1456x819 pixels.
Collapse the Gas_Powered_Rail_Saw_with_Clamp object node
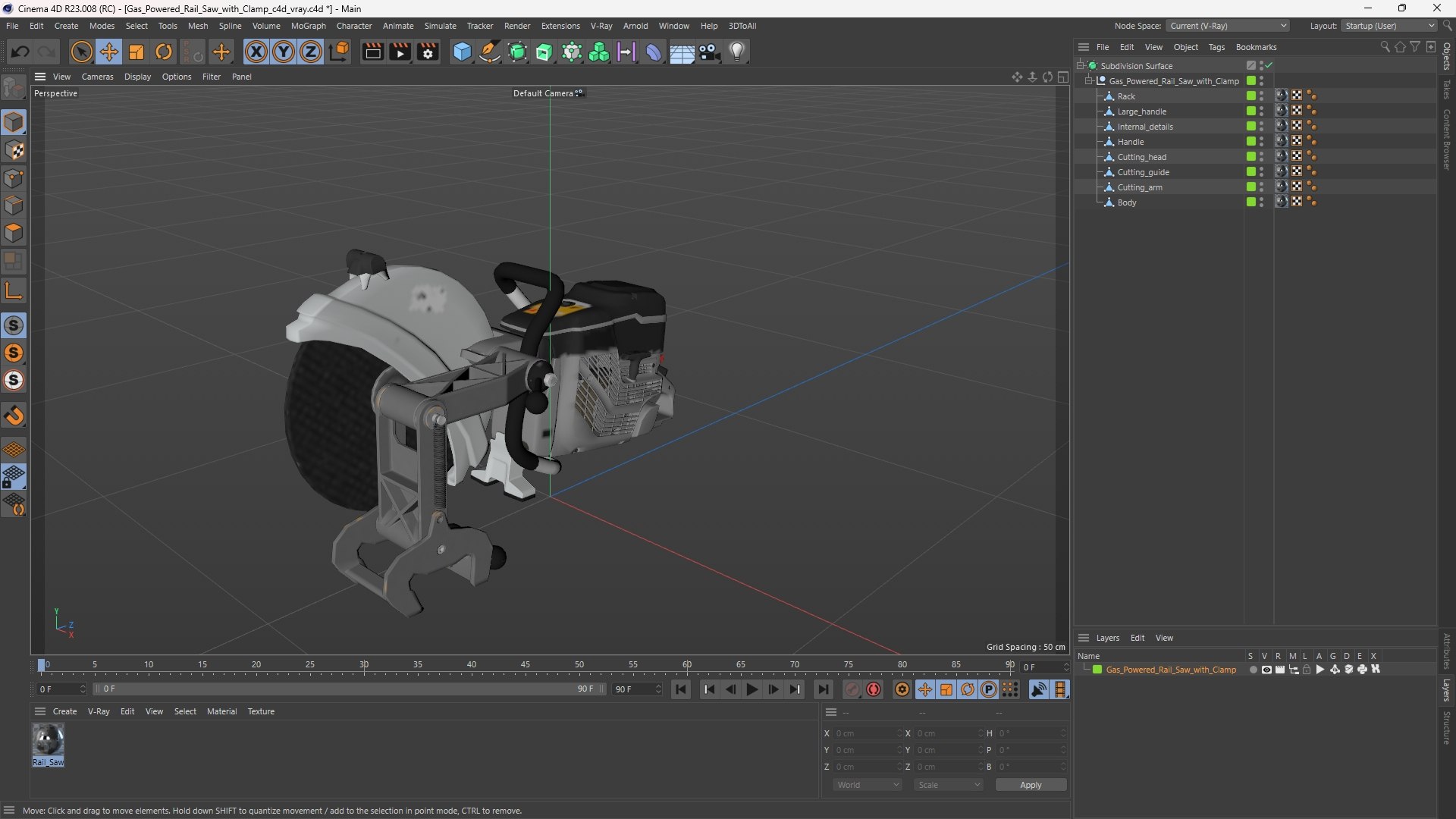tap(1089, 81)
